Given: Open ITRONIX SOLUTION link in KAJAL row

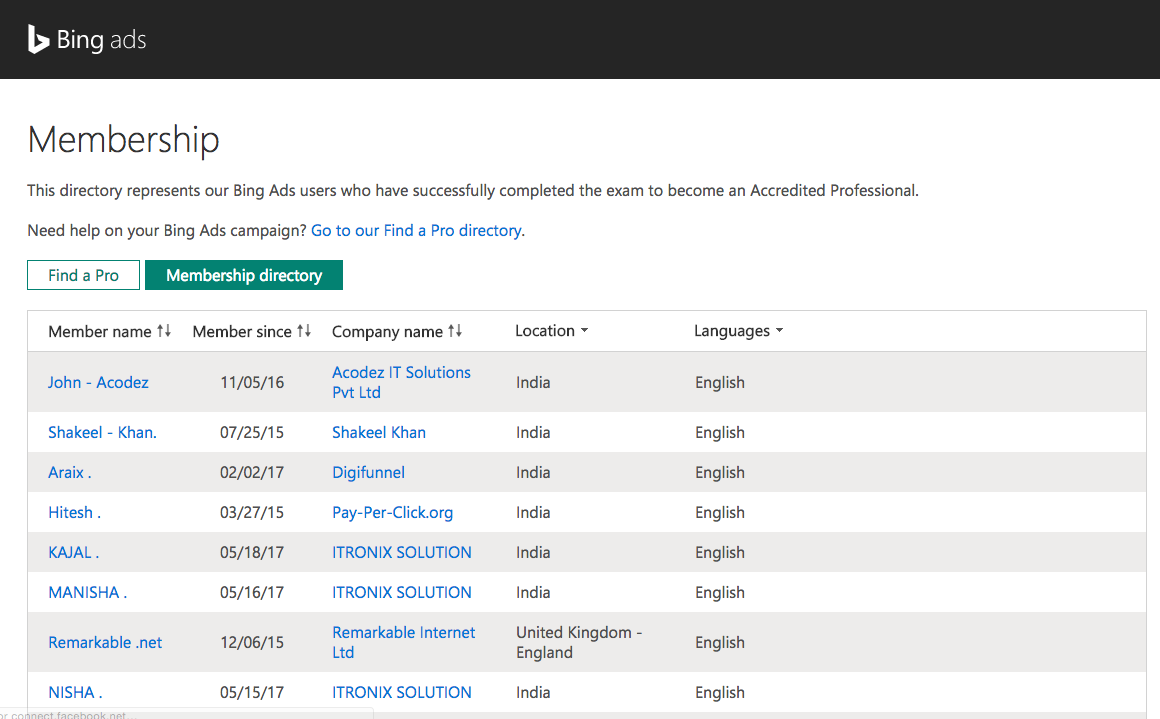Looking at the screenshot, I should coord(402,553).
